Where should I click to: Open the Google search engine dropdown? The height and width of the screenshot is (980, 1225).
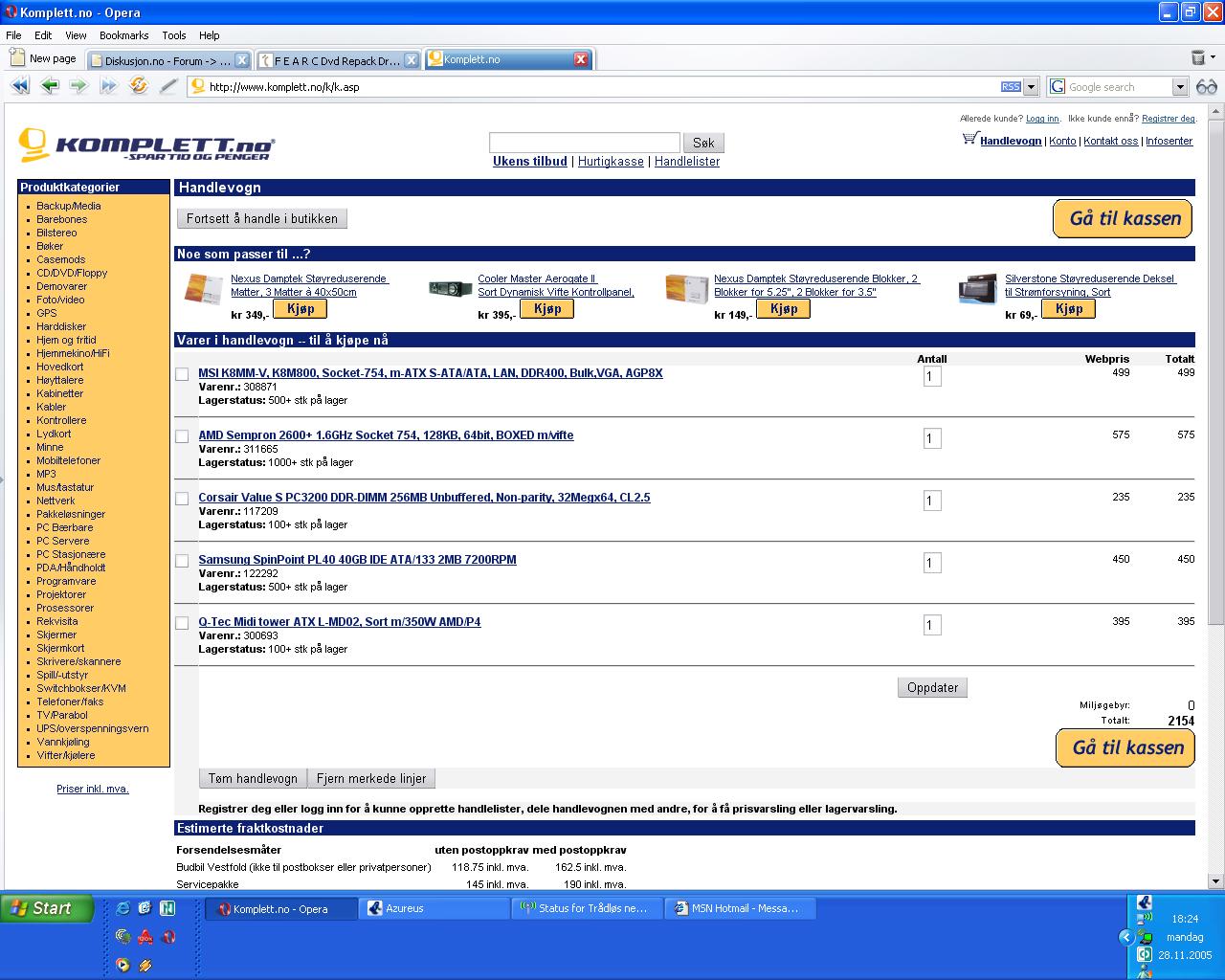click(x=1180, y=87)
